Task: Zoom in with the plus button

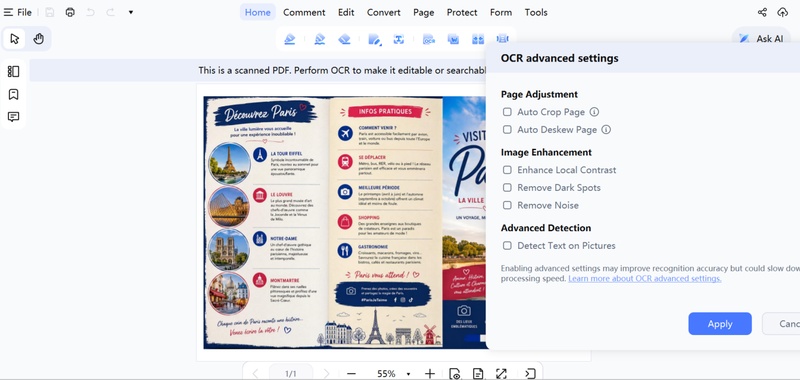Action: coord(430,374)
